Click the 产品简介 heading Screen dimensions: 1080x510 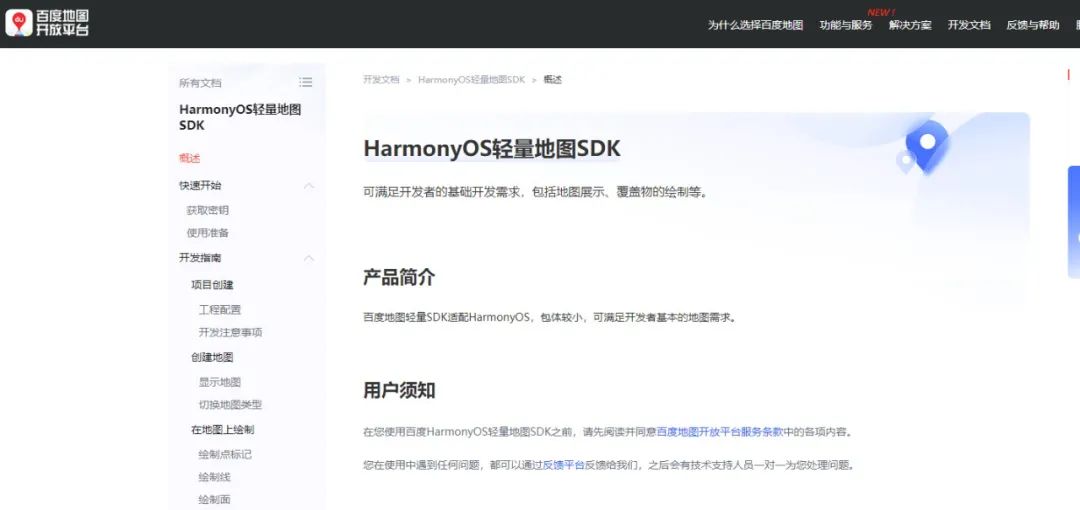[x=399, y=278]
